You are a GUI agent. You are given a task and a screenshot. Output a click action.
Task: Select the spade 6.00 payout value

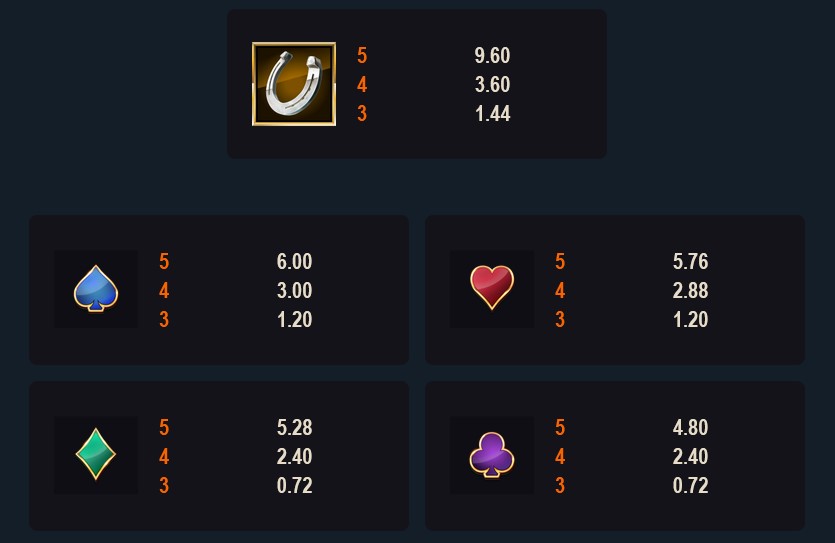tap(294, 261)
